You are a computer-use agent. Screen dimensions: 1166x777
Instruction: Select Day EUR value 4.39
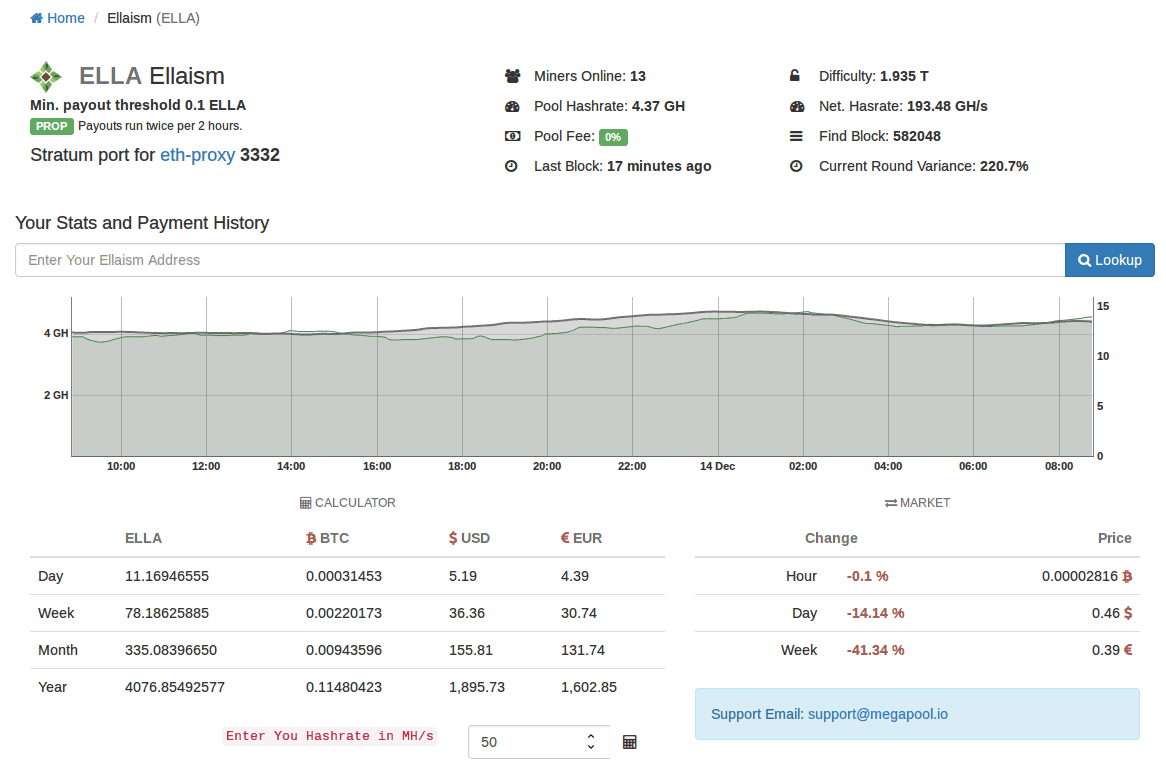tap(575, 576)
